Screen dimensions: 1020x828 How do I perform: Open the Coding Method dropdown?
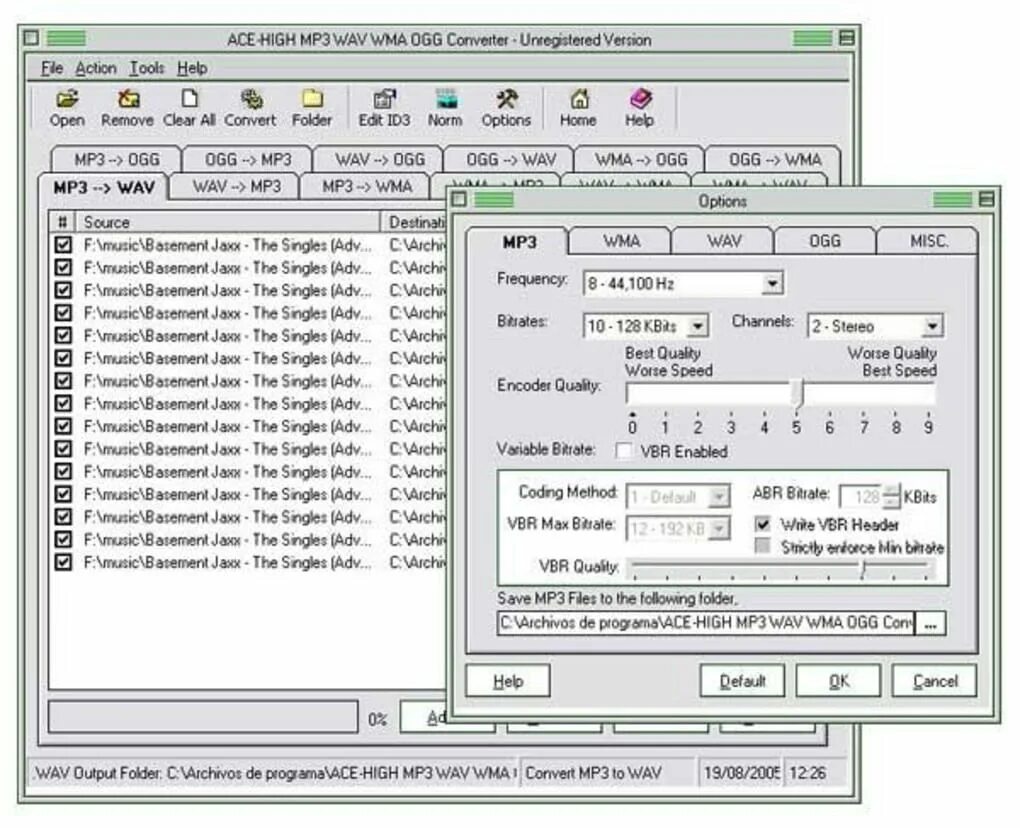pos(718,497)
